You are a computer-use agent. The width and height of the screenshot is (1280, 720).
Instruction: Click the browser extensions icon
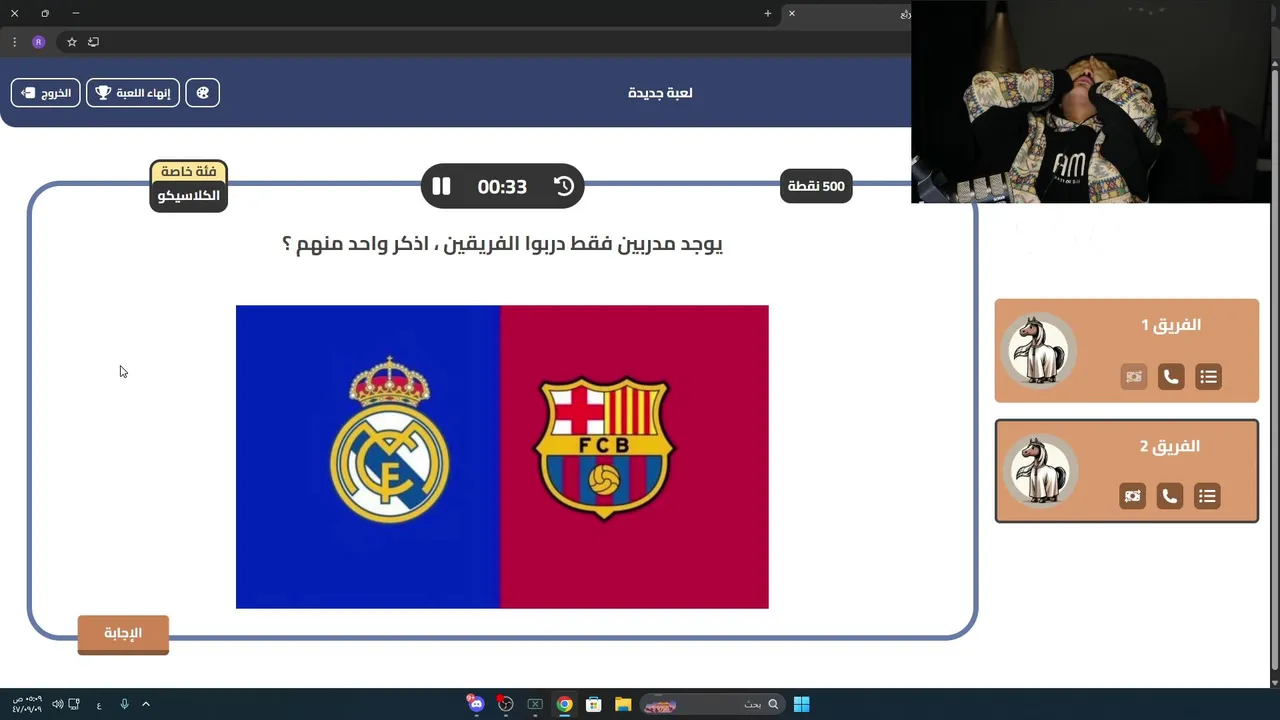click(94, 42)
